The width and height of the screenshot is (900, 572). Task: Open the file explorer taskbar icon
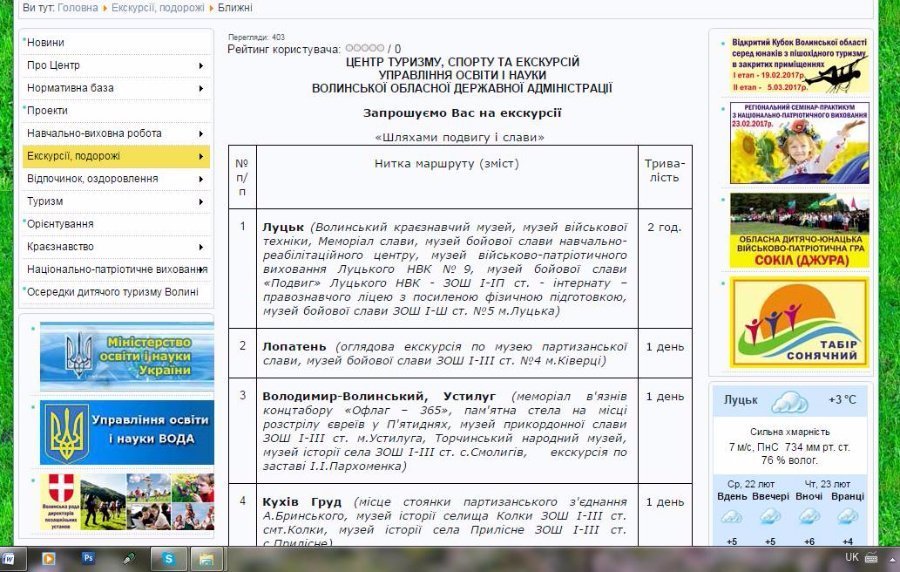click(206, 558)
